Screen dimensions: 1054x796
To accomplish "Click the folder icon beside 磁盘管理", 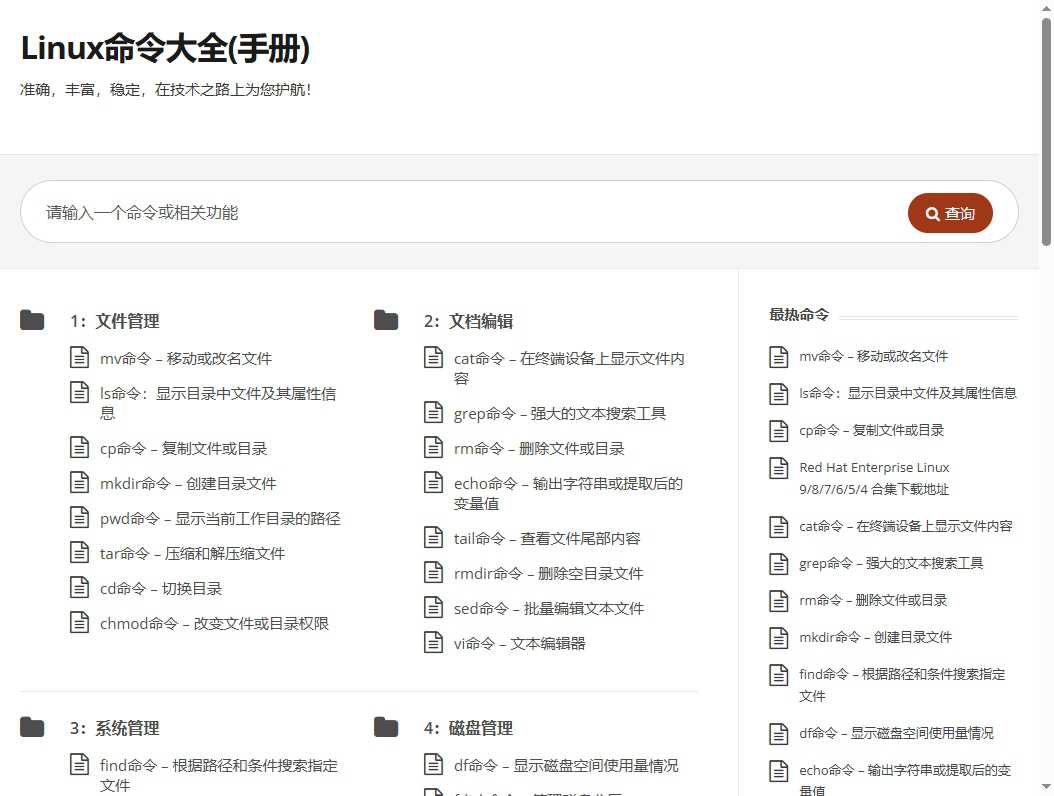I will click(385, 725).
